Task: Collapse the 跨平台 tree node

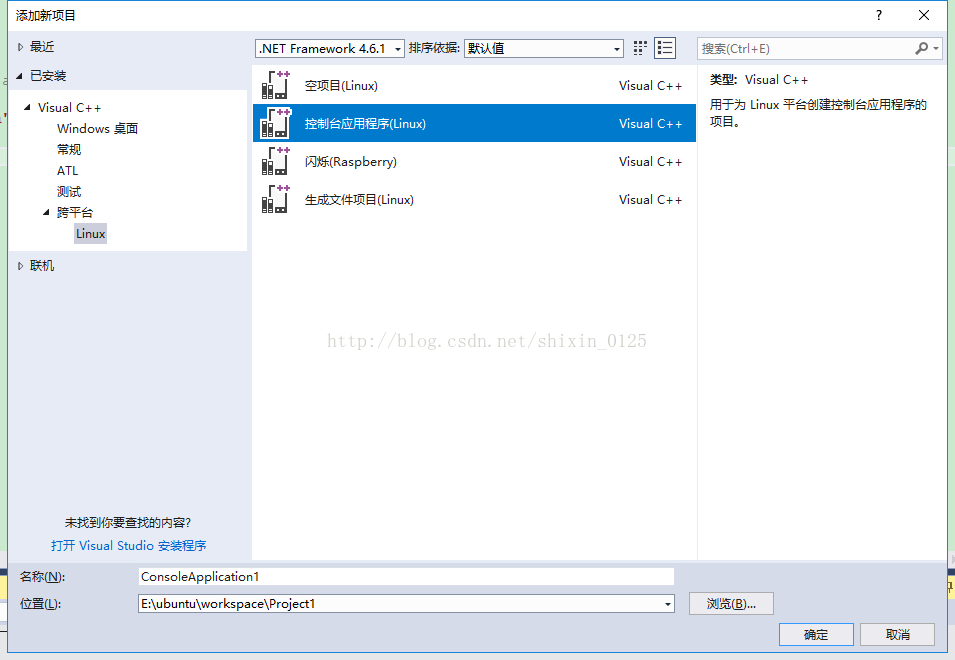Action: point(46,212)
